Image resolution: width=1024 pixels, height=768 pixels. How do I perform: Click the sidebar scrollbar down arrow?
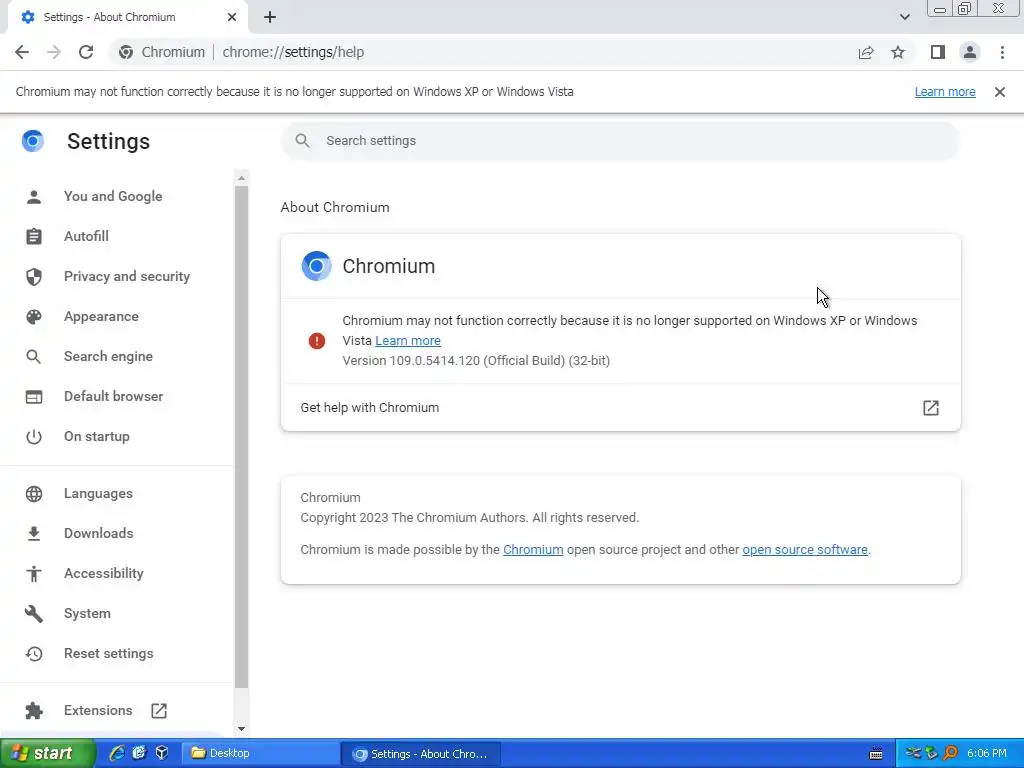click(x=242, y=729)
